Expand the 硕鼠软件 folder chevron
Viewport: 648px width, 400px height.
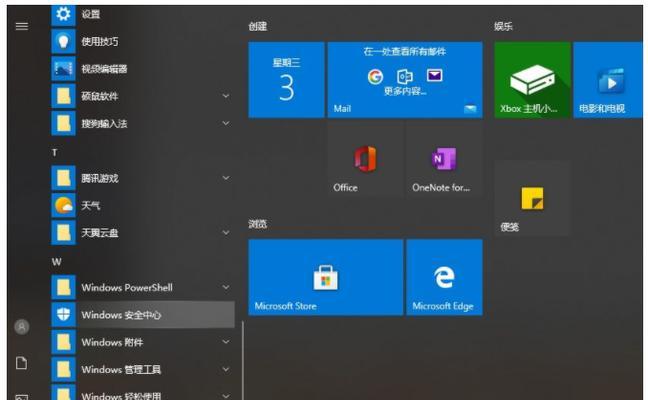tap(226, 96)
